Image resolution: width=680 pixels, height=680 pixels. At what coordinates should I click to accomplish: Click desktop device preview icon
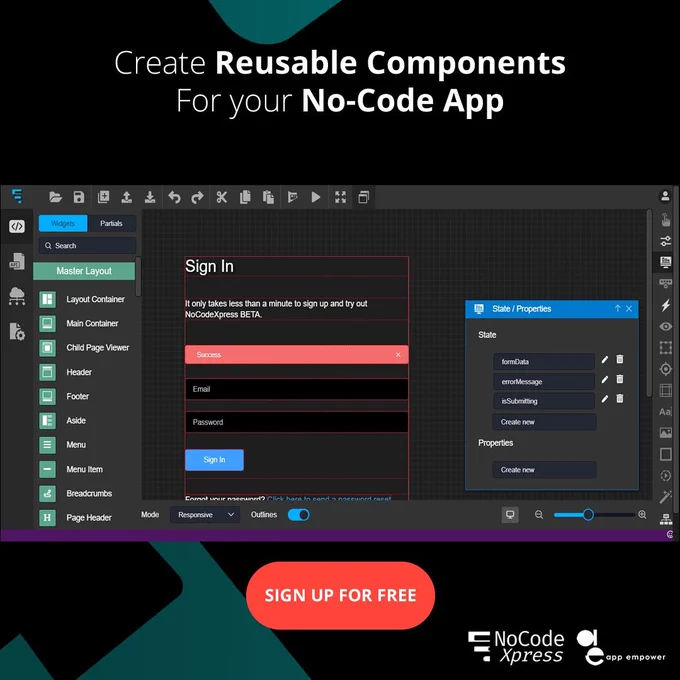[x=510, y=515]
